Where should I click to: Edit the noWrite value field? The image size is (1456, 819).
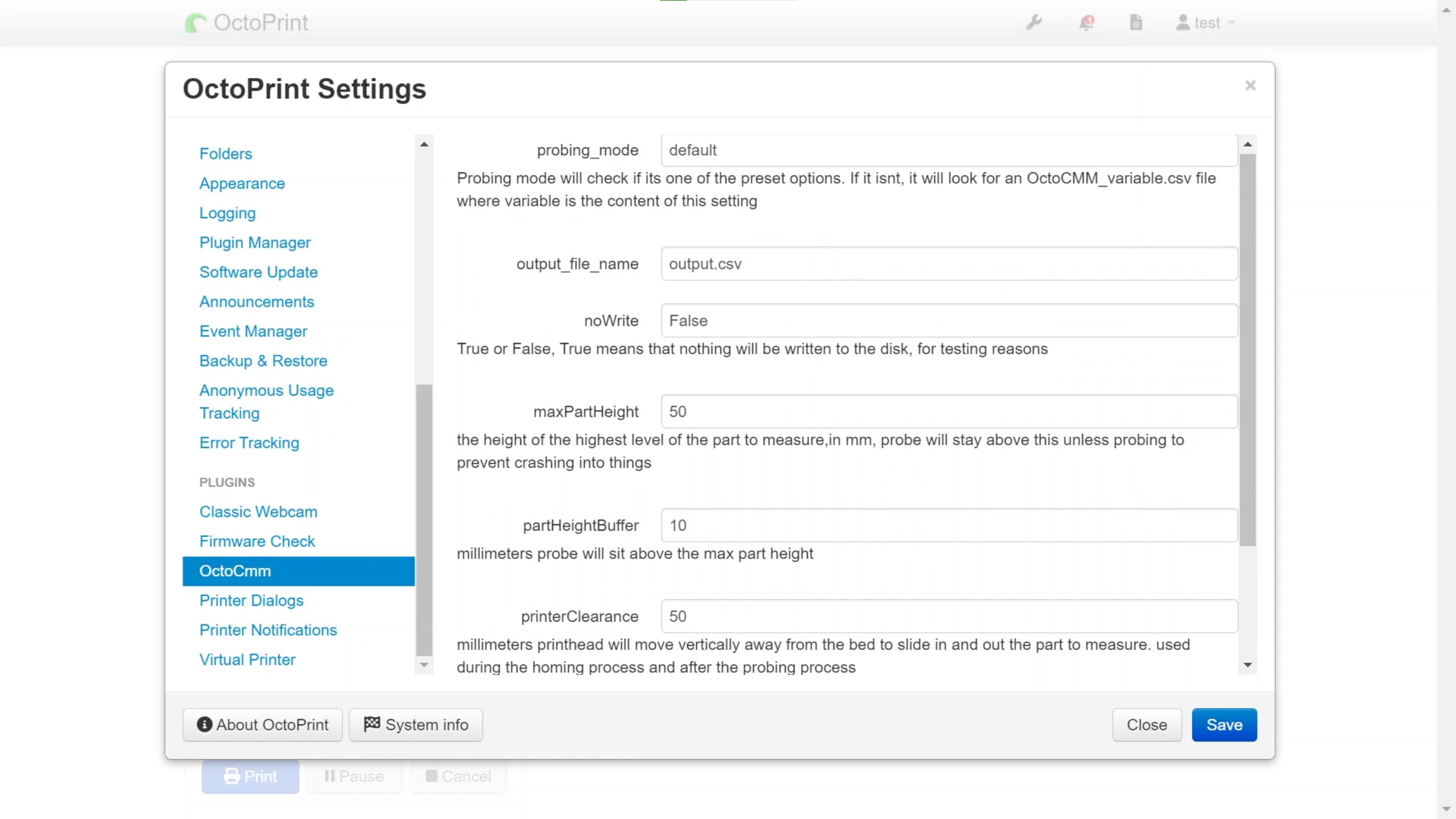[x=946, y=320]
